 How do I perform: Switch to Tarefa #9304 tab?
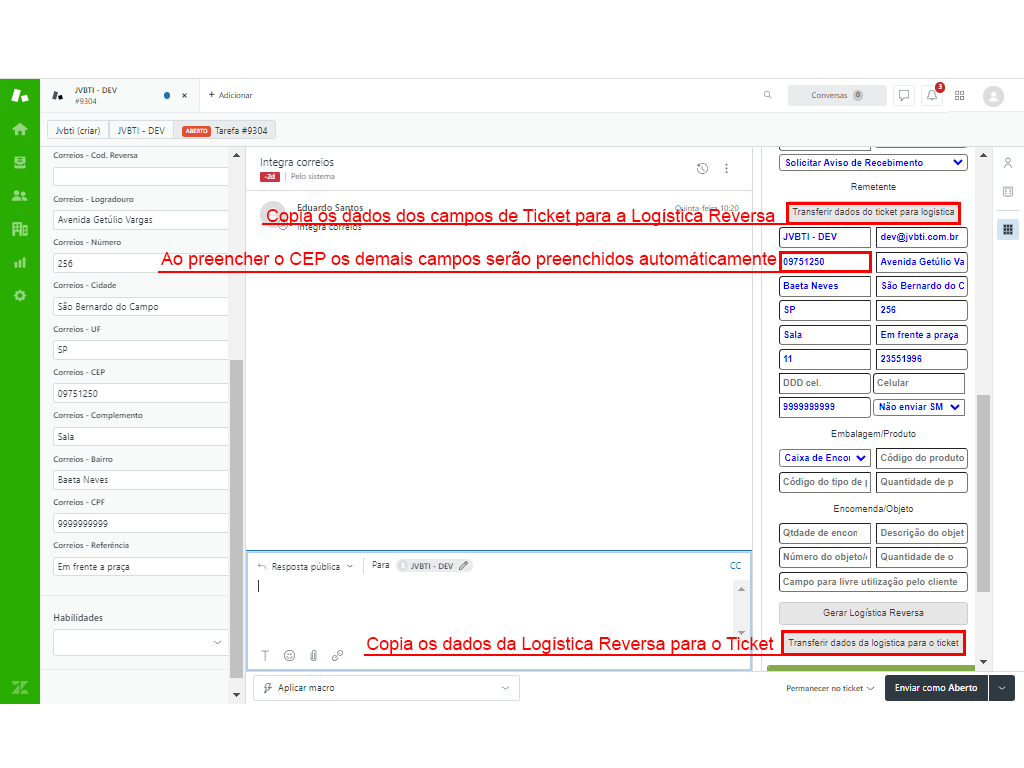[x=225, y=130]
